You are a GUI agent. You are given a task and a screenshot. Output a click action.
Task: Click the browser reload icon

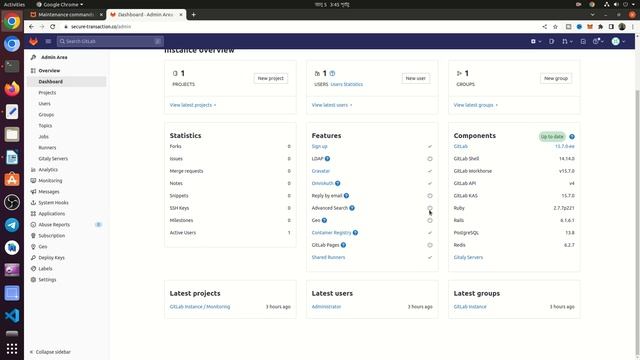click(53, 27)
